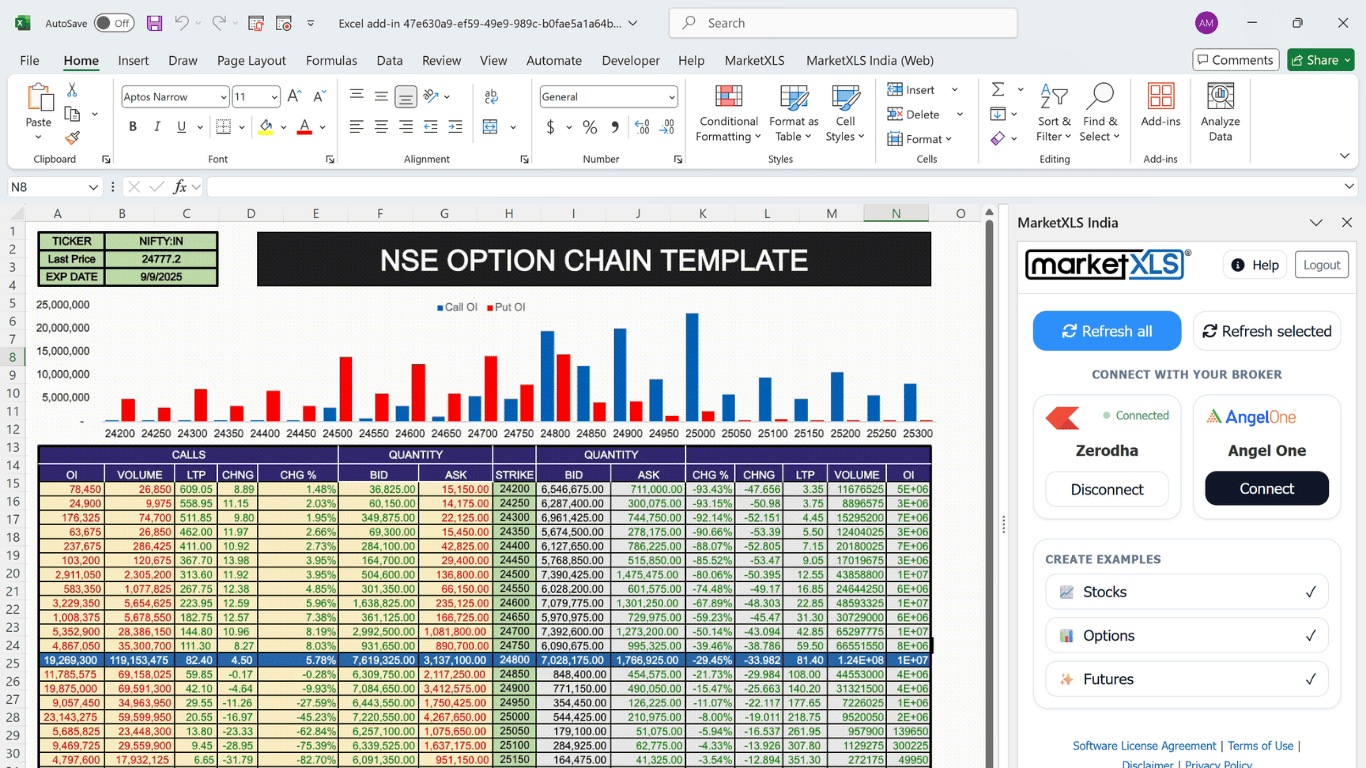Open Format as Table gallery

tap(794, 113)
